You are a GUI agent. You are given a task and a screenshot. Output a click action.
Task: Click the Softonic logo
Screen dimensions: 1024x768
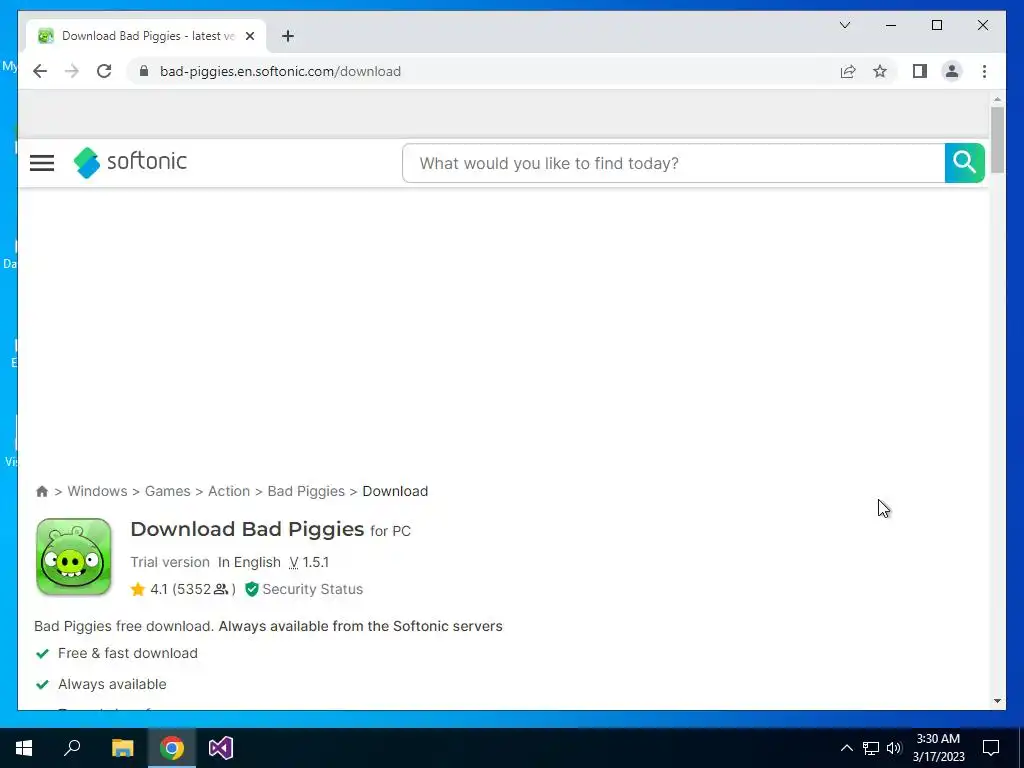pyautogui.click(x=130, y=162)
